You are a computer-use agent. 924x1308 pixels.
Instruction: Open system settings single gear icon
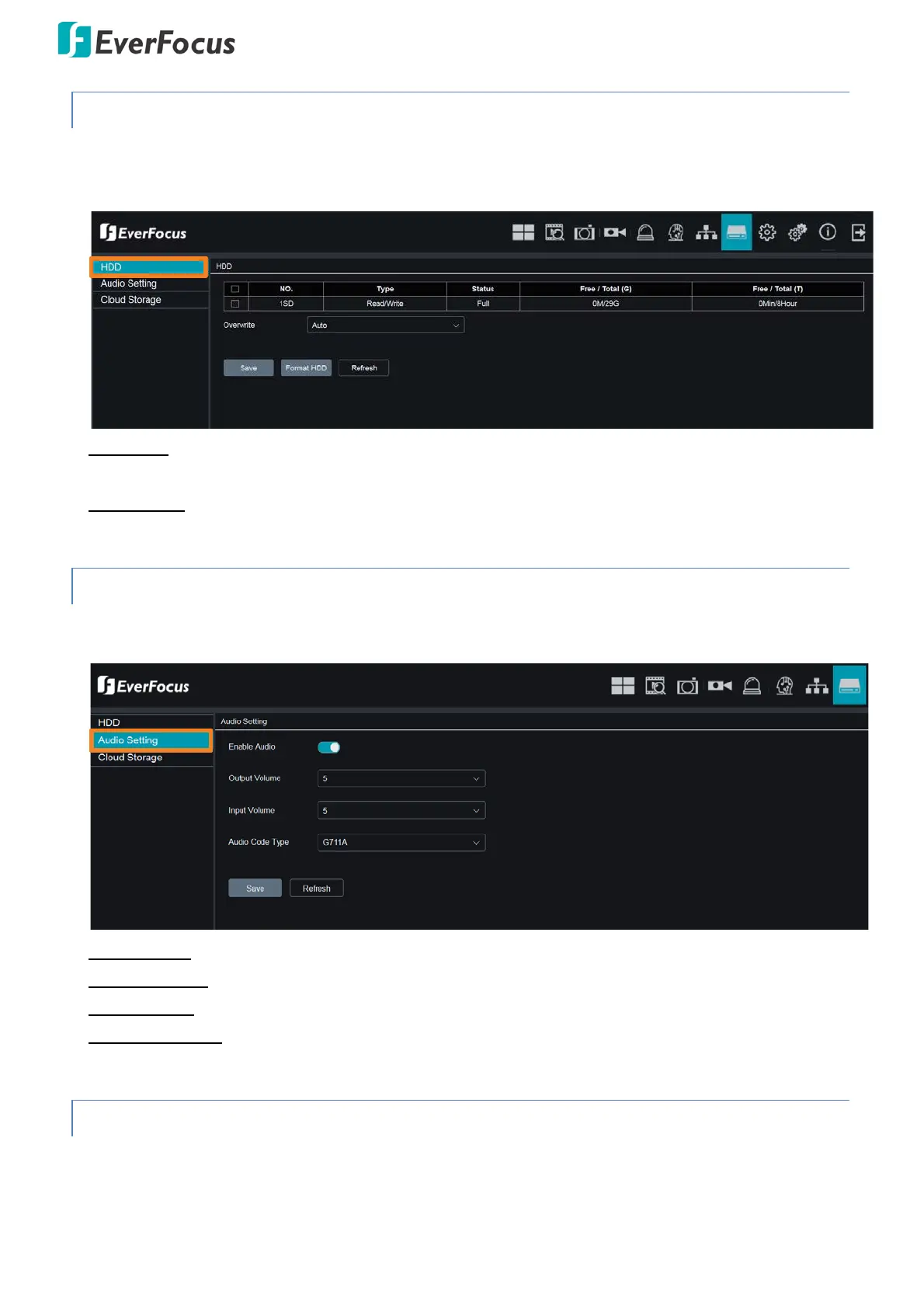pos(767,232)
